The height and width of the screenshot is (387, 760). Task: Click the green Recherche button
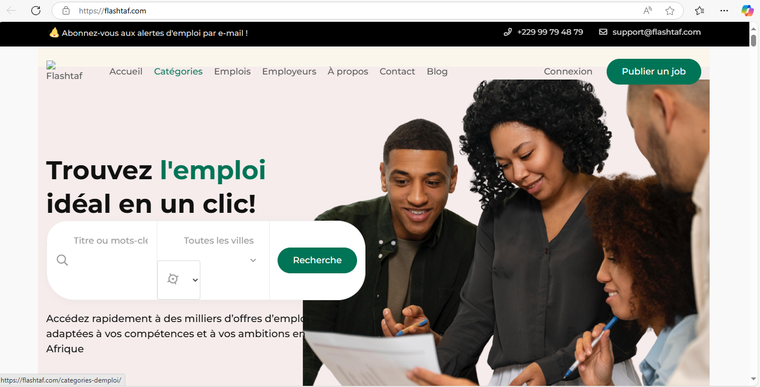coord(317,260)
